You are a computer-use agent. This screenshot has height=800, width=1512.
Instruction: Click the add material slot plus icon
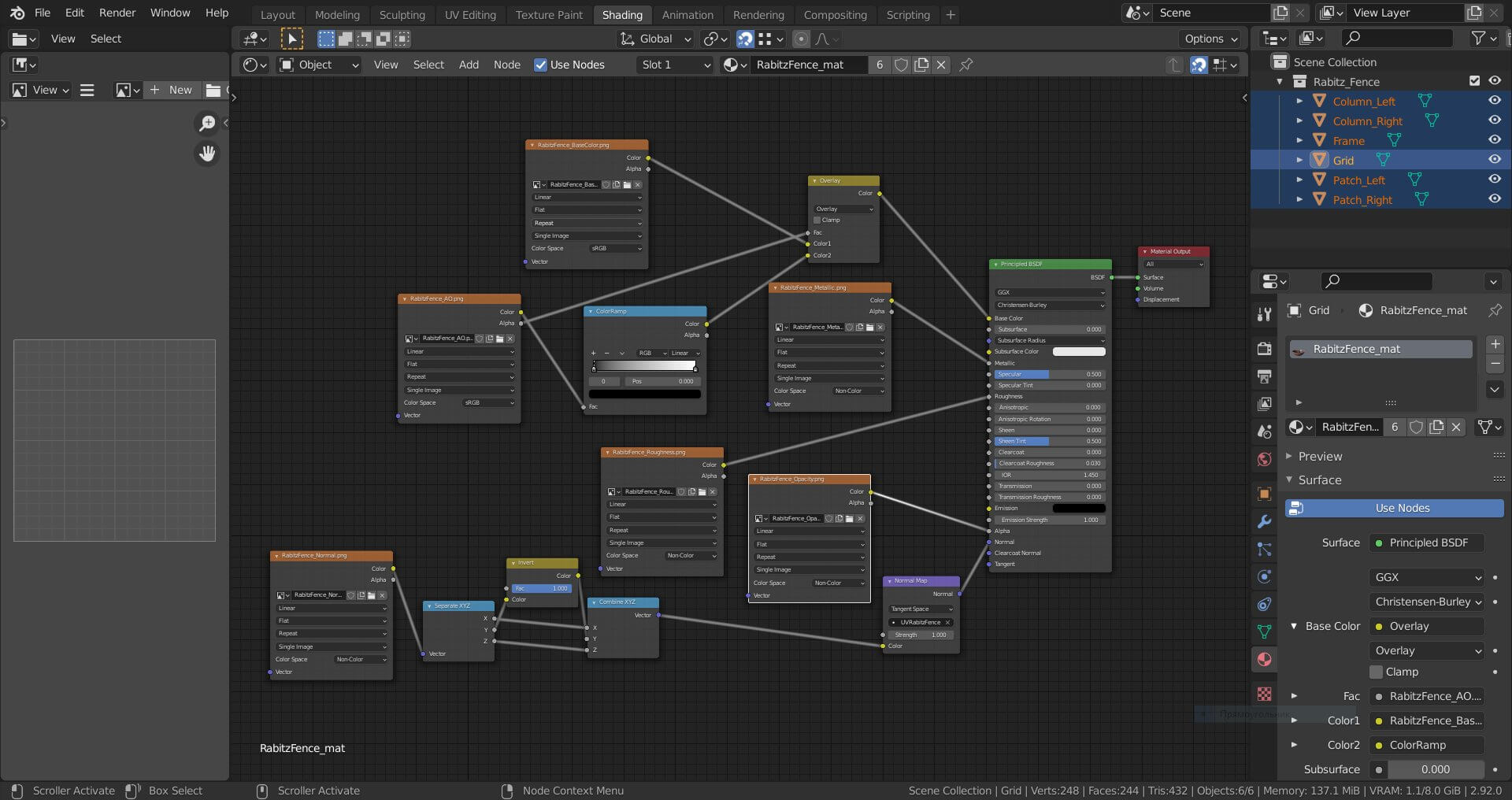(x=1495, y=344)
